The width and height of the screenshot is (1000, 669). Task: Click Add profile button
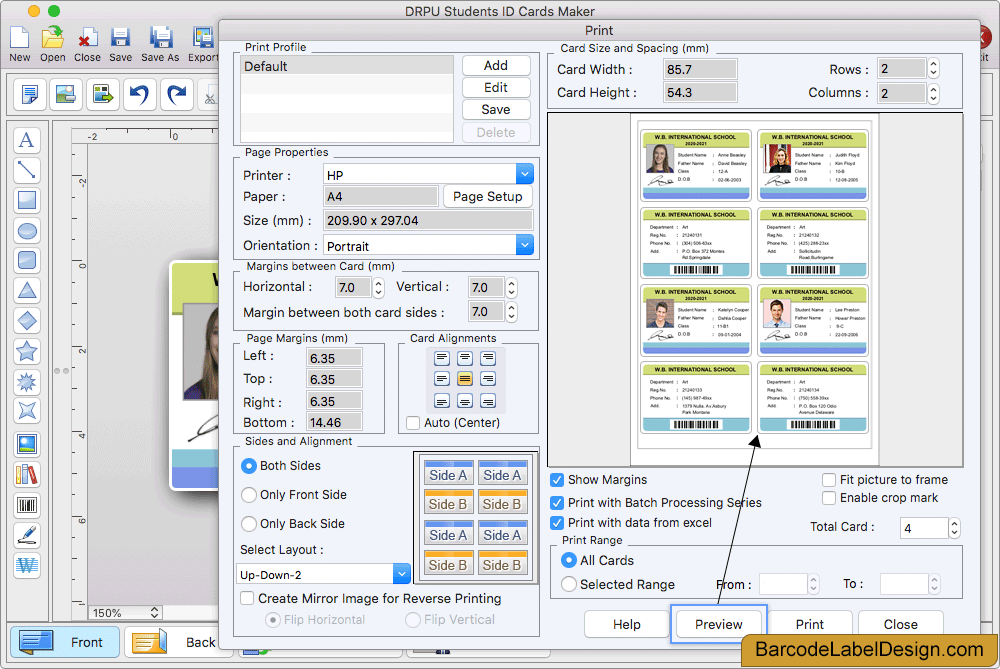(x=496, y=65)
